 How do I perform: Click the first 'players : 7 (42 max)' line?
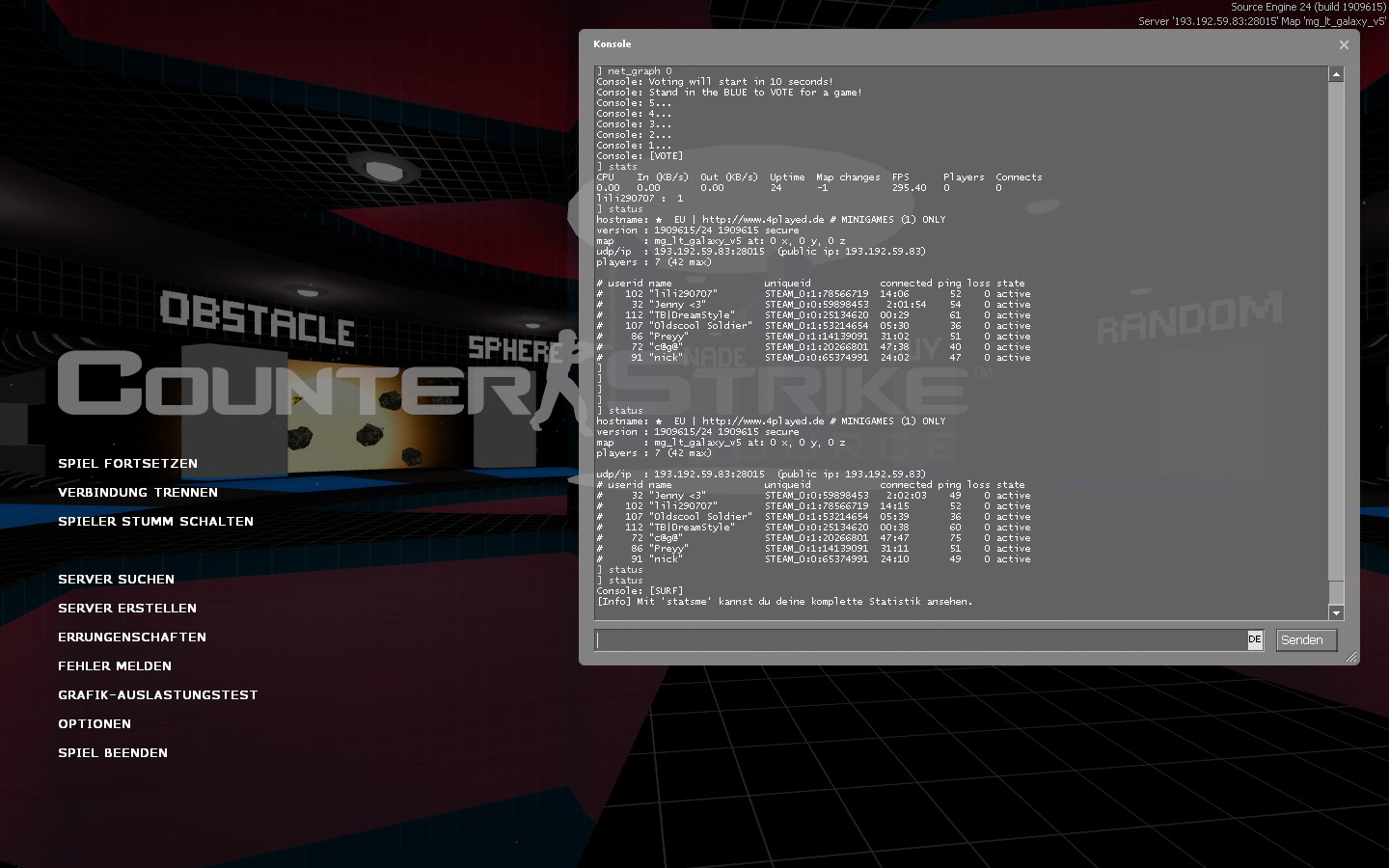coord(654,262)
